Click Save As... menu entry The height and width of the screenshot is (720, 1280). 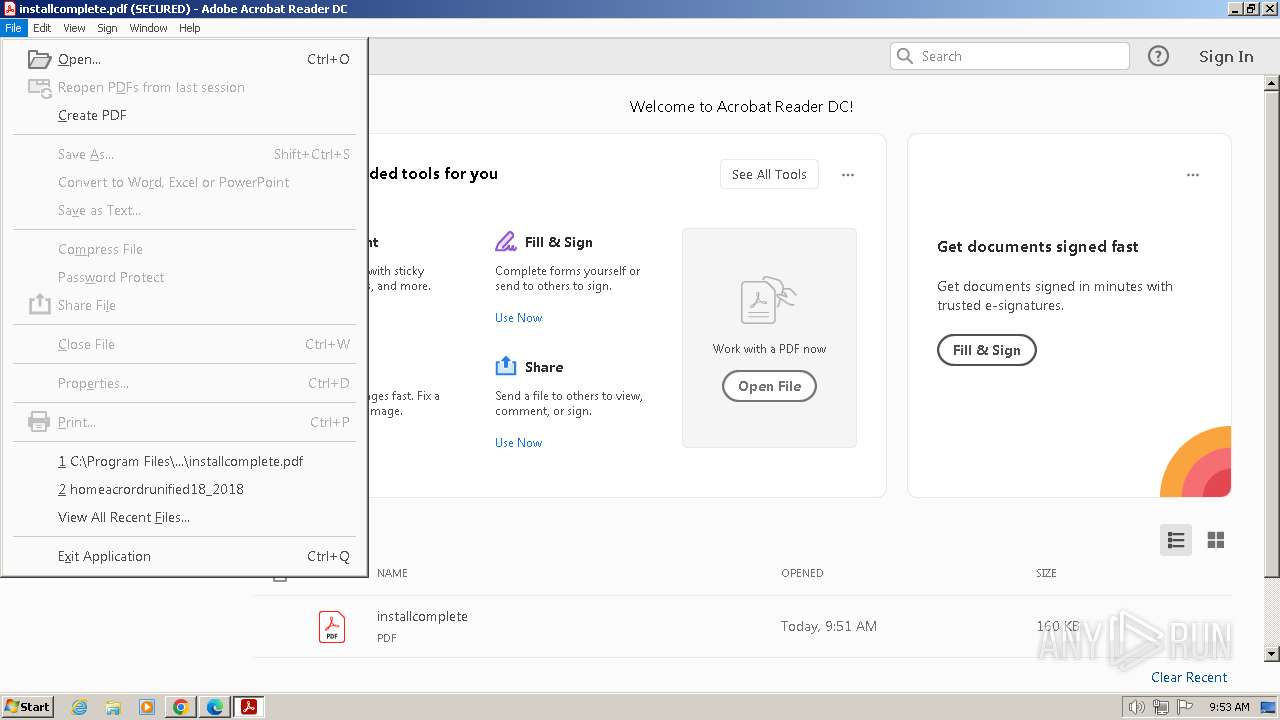(x=185, y=154)
